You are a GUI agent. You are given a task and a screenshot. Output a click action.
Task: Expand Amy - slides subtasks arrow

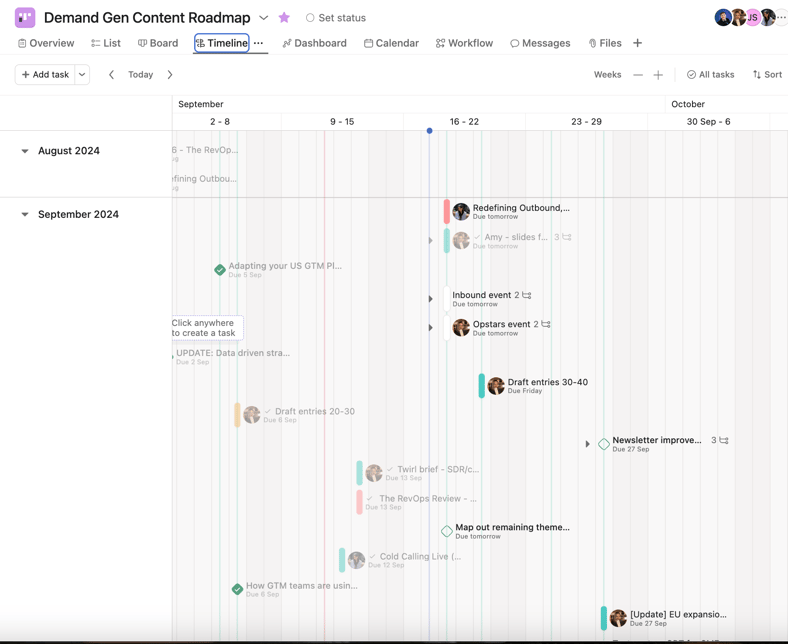pos(430,240)
